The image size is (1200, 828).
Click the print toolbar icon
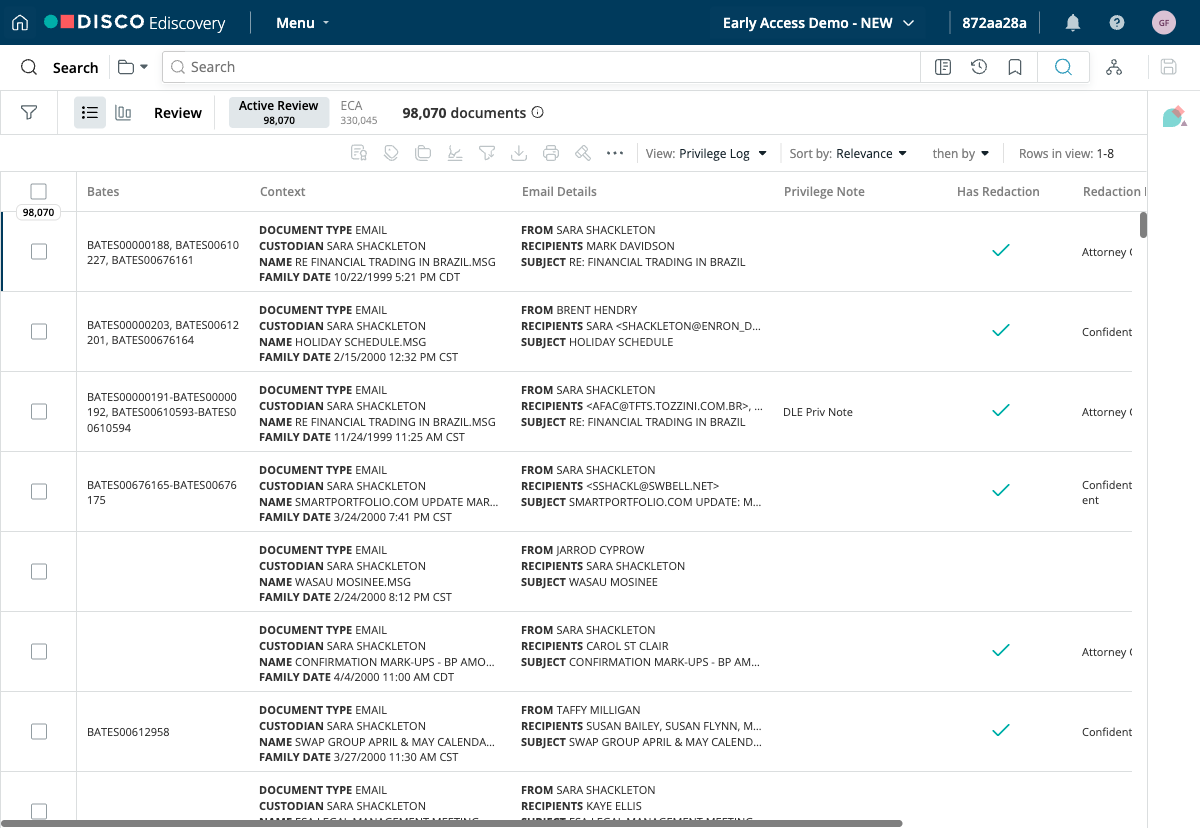coord(551,153)
